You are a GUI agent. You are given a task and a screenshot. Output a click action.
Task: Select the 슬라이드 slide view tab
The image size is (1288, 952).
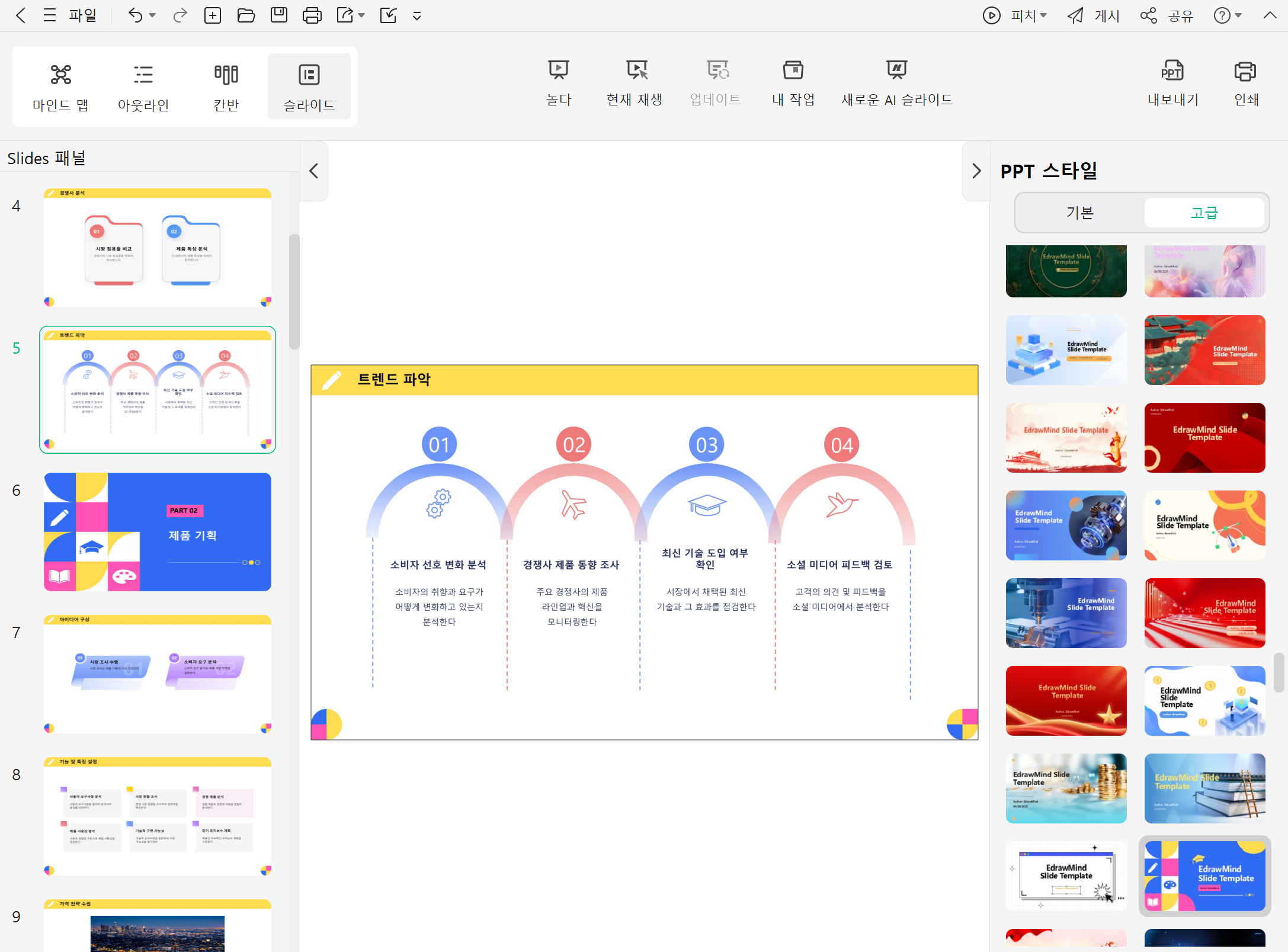coord(309,86)
